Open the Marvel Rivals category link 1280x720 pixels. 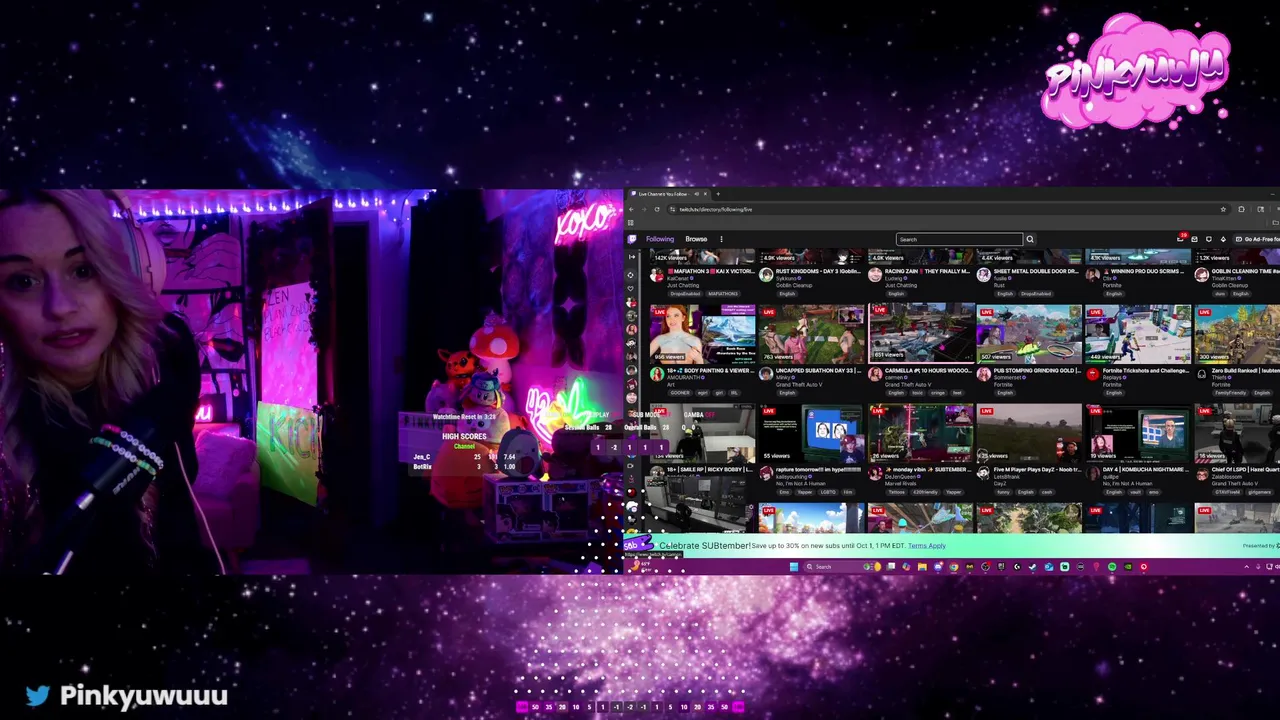[x=901, y=484]
